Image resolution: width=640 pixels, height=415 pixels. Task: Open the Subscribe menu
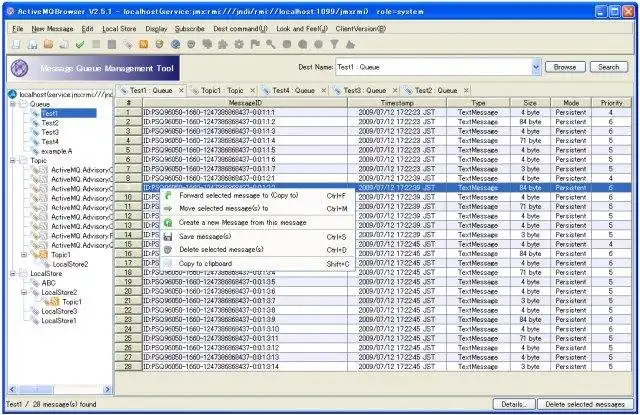coord(190,29)
